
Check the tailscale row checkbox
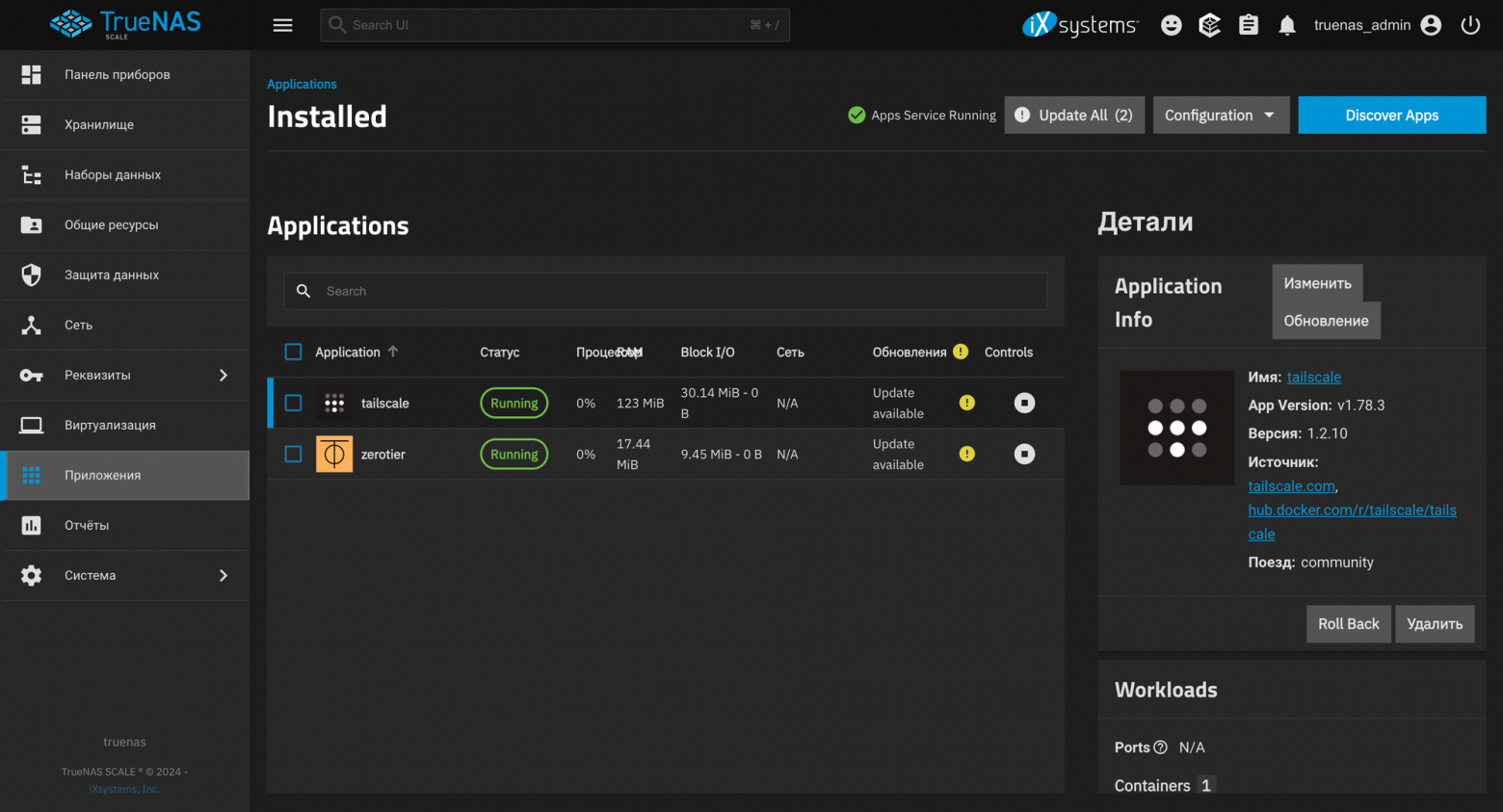pyautogui.click(x=294, y=403)
